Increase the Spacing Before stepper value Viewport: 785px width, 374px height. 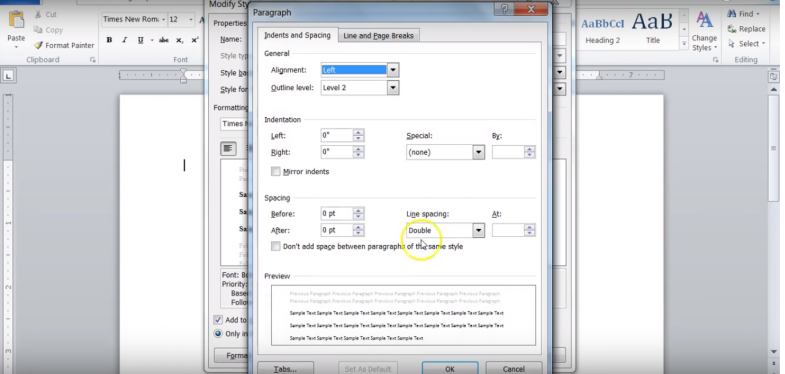(x=358, y=211)
